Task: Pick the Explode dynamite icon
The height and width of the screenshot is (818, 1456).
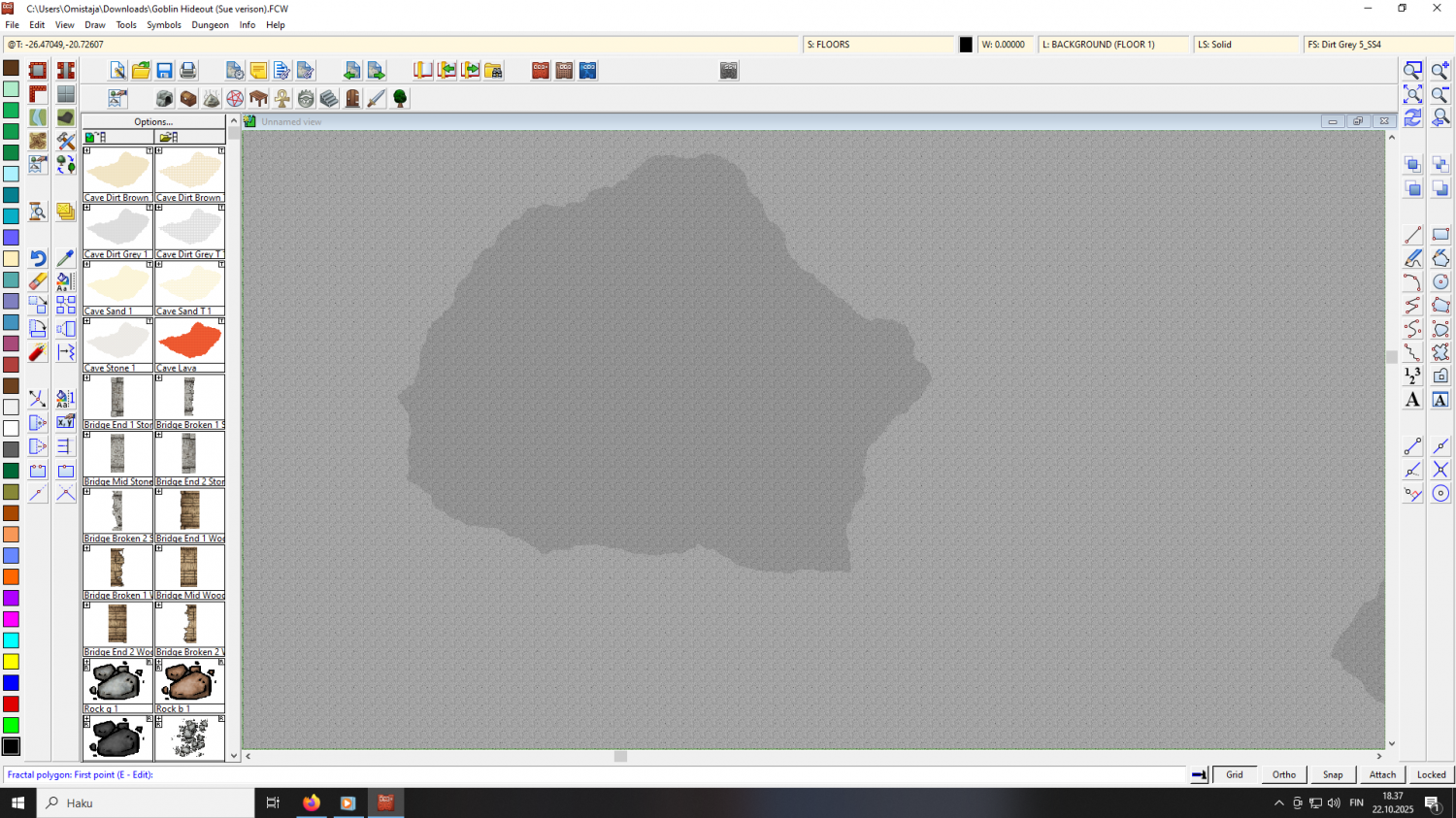Action: pyautogui.click(x=38, y=352)
